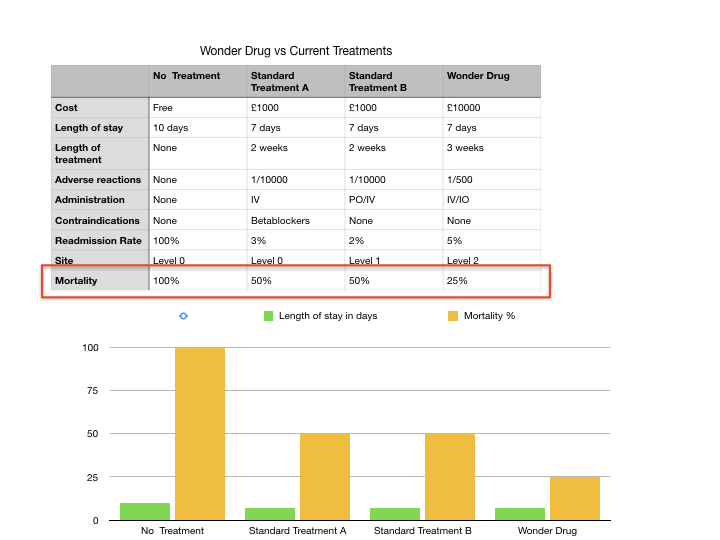Select the No Treatment mortality bar
Viewport: 720px width, 540px height.
point(200,434)
